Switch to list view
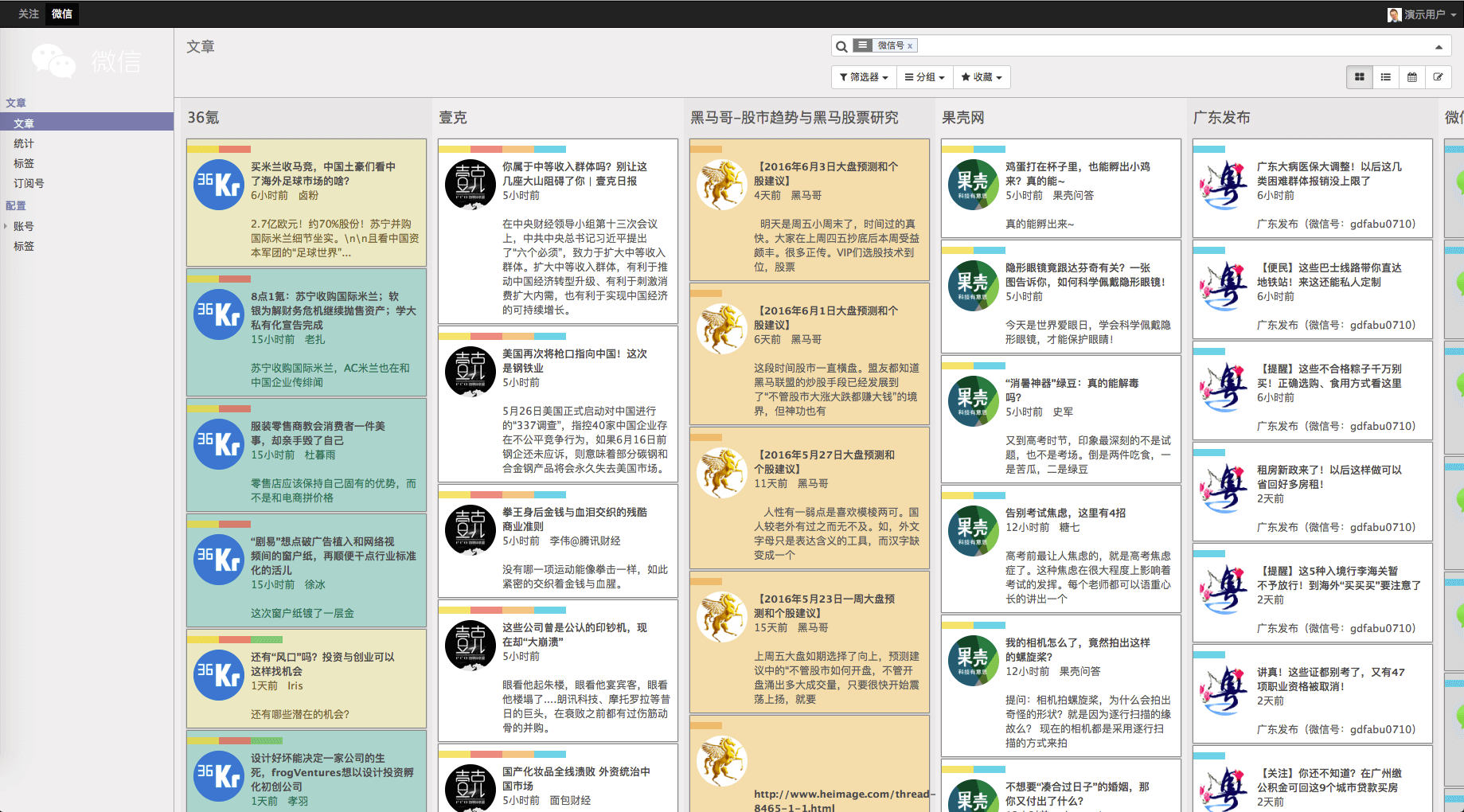 click(1386, 77)
